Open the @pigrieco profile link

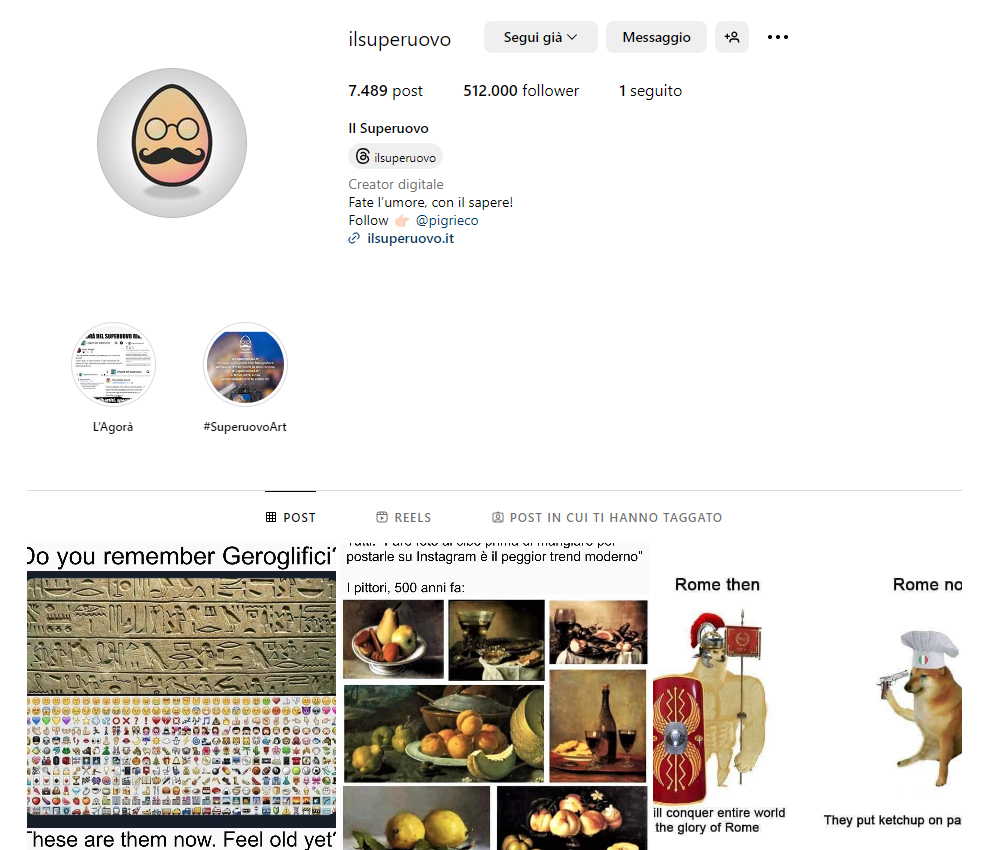coord(446,221)
